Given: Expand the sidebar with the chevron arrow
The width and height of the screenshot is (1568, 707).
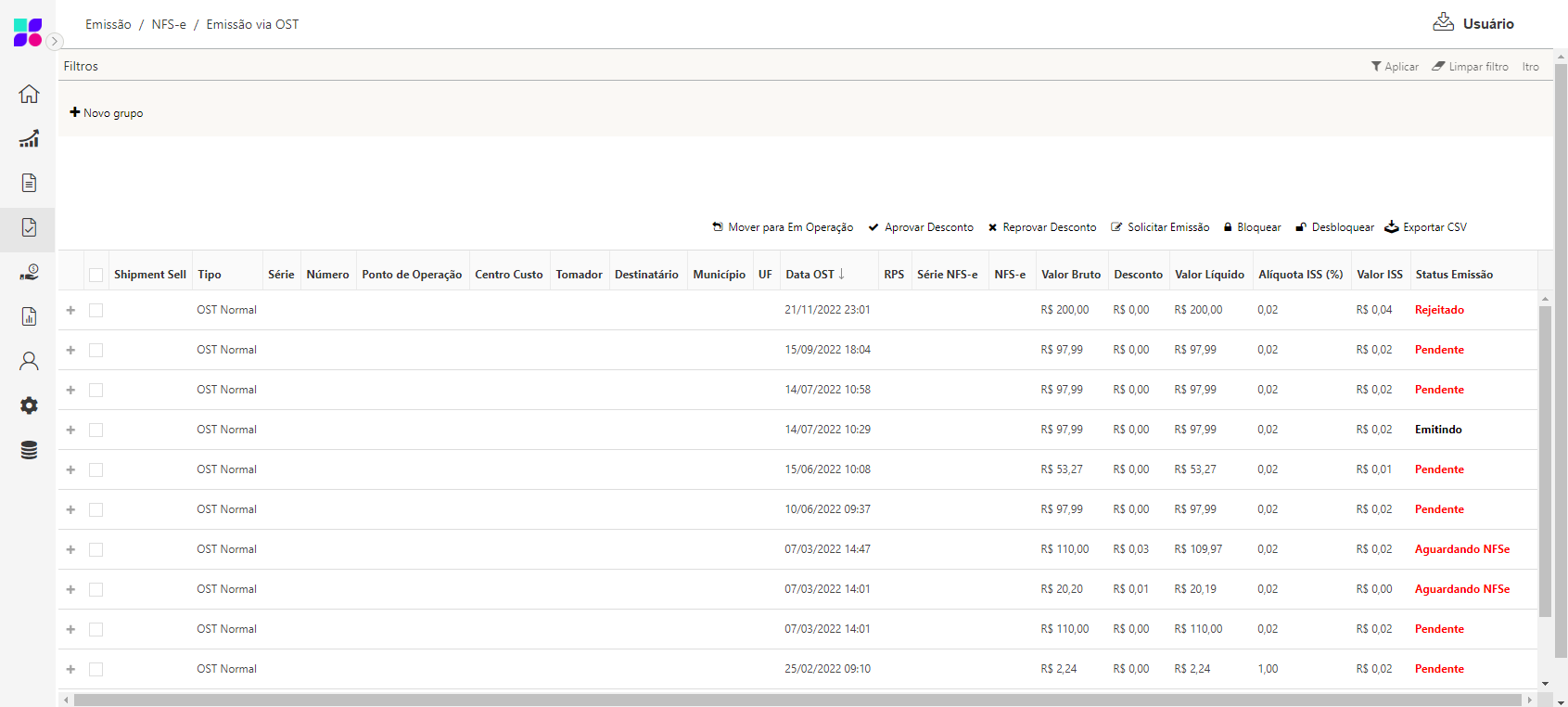Looking at the screenshot, I should pos(55,41).
